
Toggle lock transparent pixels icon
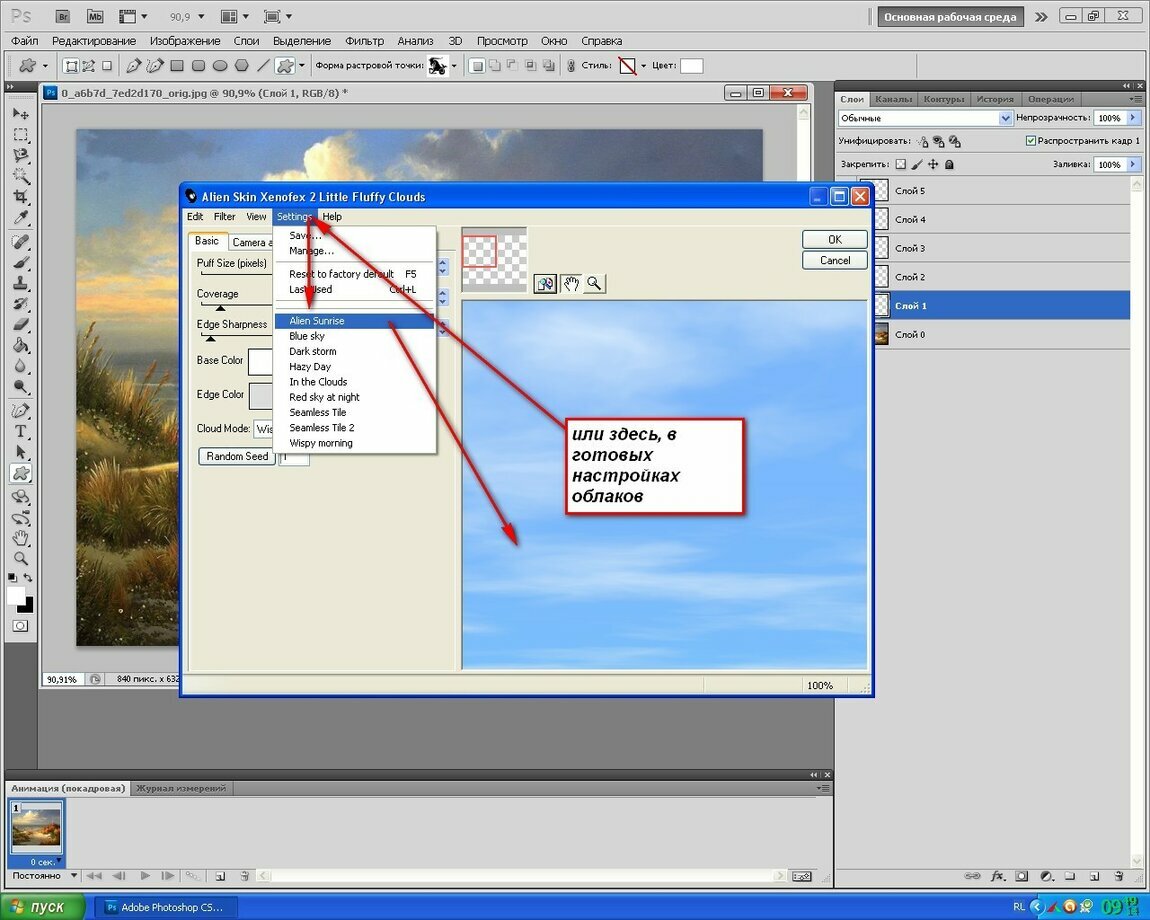901,164
